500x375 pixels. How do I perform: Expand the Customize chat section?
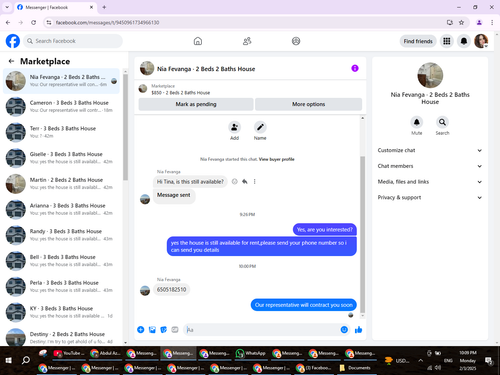430,150
